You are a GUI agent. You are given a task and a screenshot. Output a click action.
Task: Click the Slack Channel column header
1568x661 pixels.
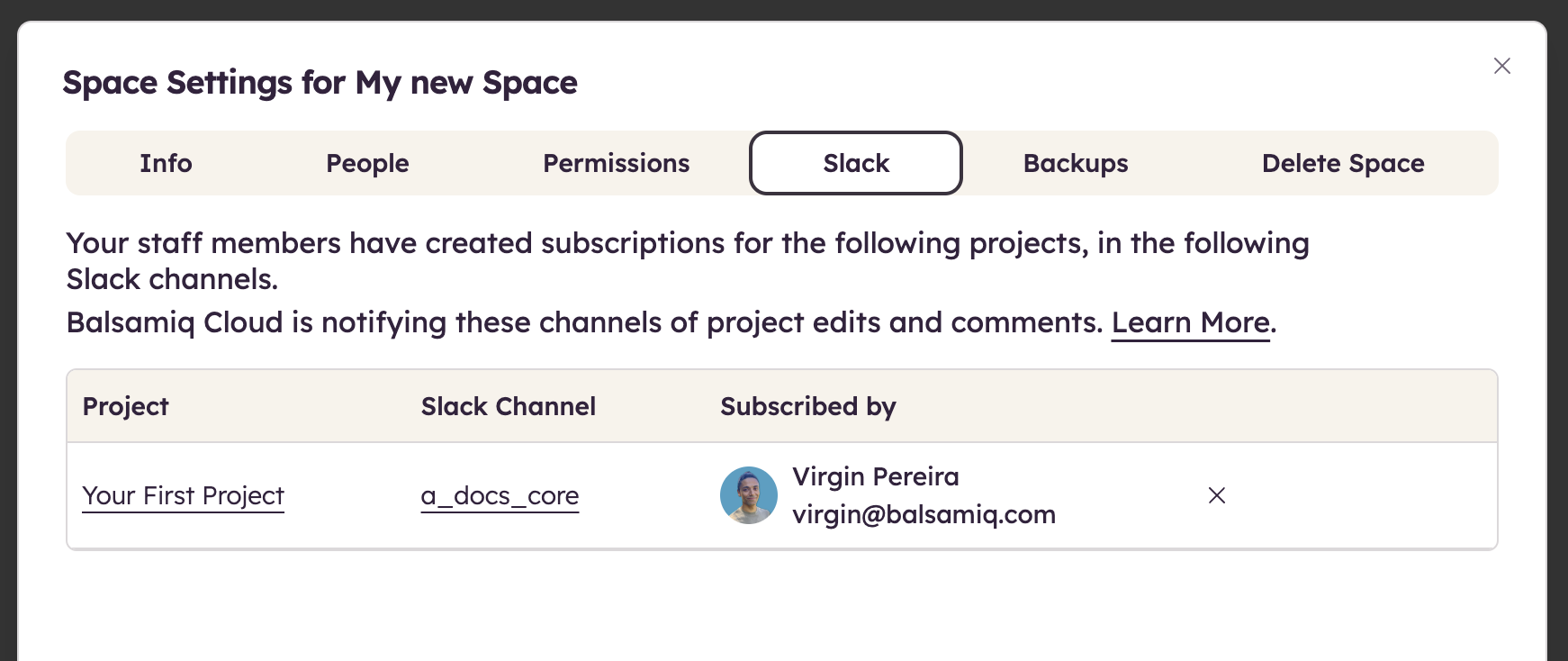click(x=508, y=406)
